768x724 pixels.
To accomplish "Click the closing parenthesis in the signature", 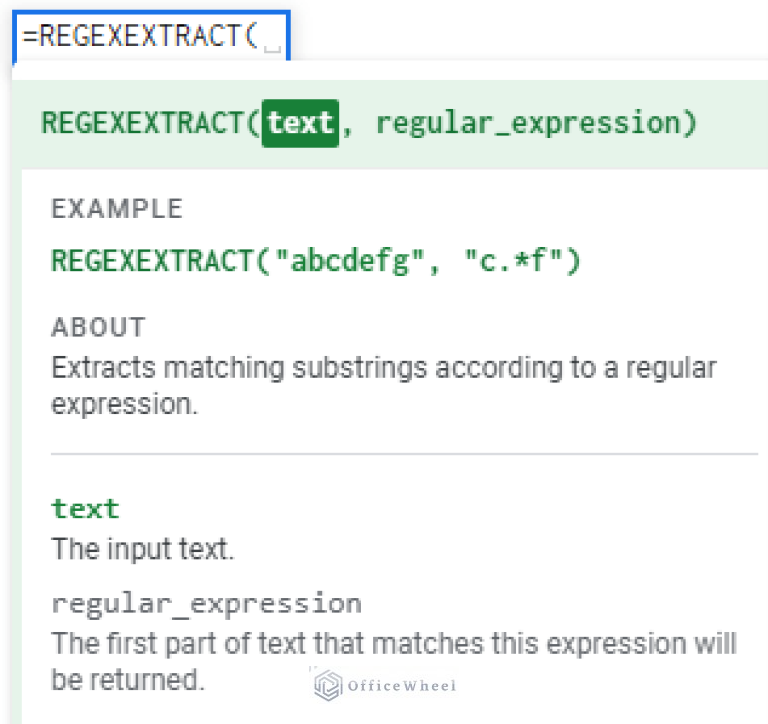I will point(687,123).
